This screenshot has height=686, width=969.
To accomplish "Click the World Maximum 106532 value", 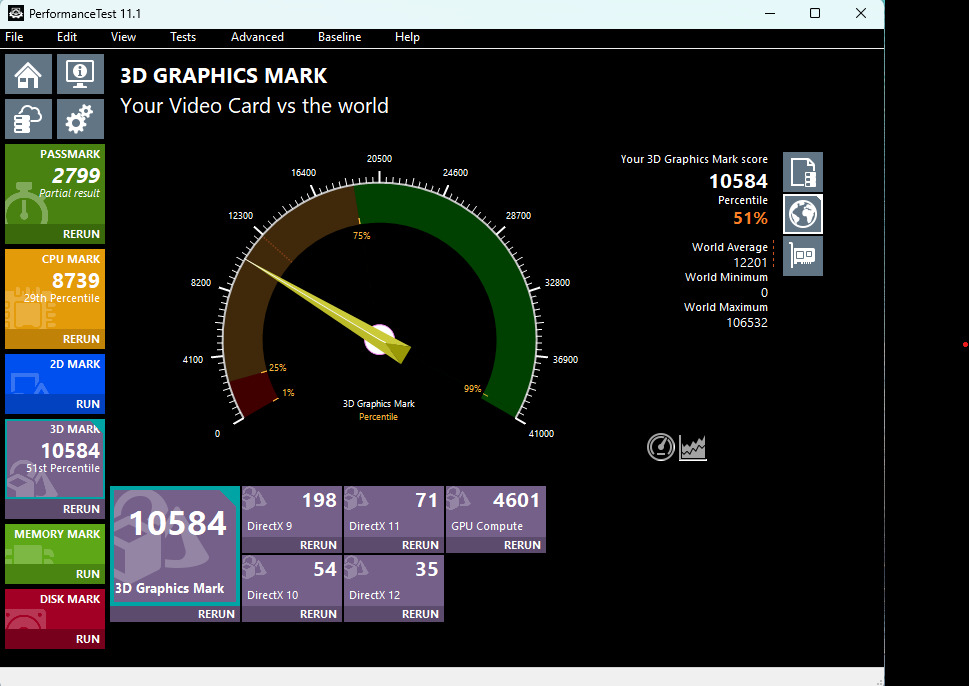I will (x=747, y=323).
